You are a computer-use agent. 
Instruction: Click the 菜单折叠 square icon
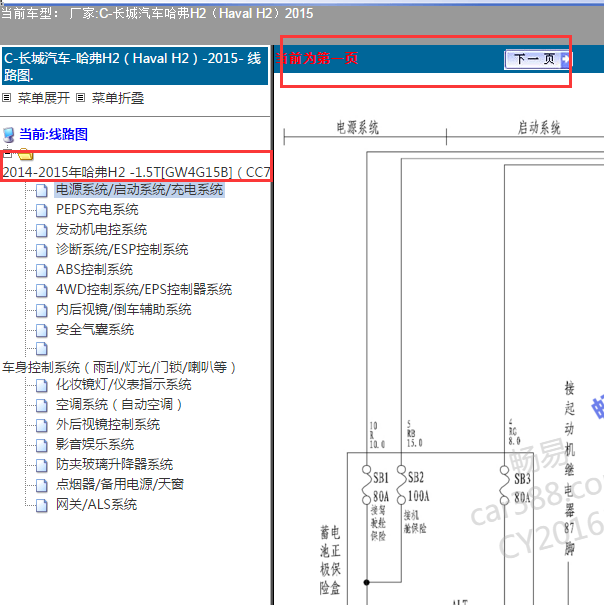point(80,98)
